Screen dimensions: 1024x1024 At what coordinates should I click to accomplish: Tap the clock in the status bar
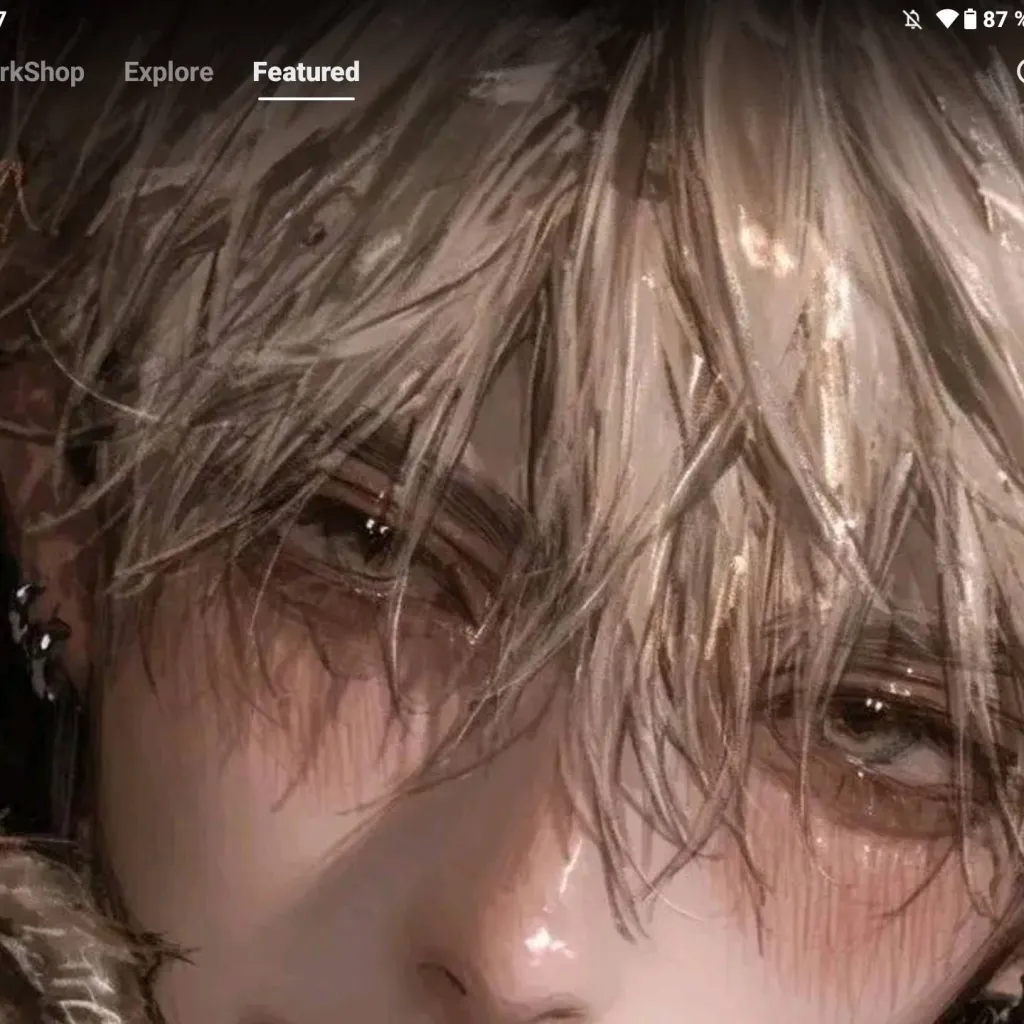(x=3, y=19)
